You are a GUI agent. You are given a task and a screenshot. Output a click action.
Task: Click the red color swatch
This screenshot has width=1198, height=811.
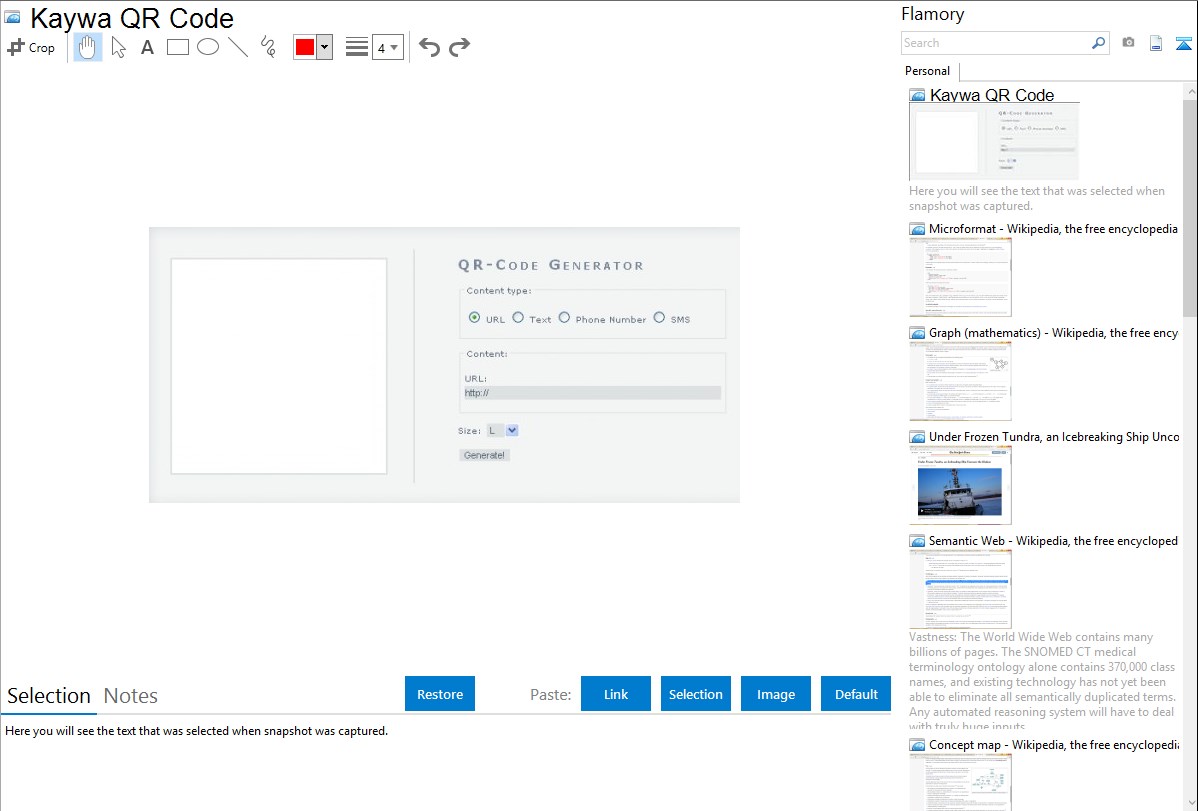point(305,47)
